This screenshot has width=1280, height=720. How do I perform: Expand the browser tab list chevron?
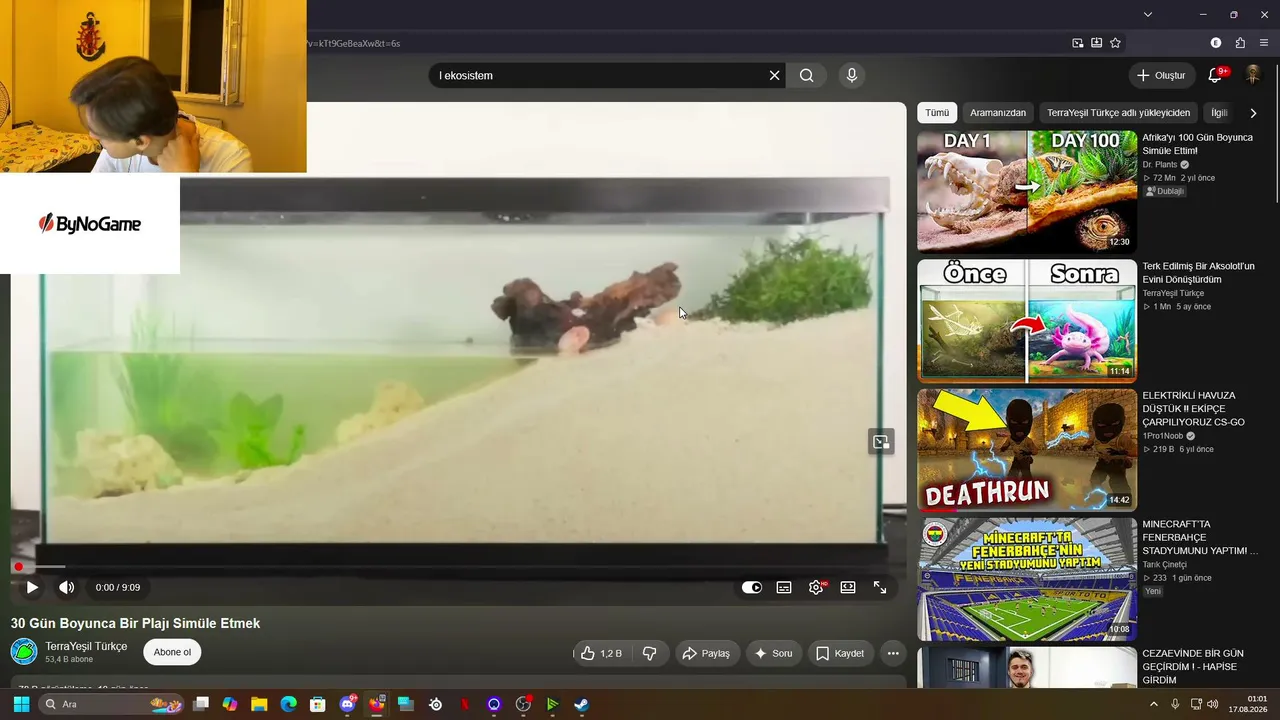pos(1148,15)
